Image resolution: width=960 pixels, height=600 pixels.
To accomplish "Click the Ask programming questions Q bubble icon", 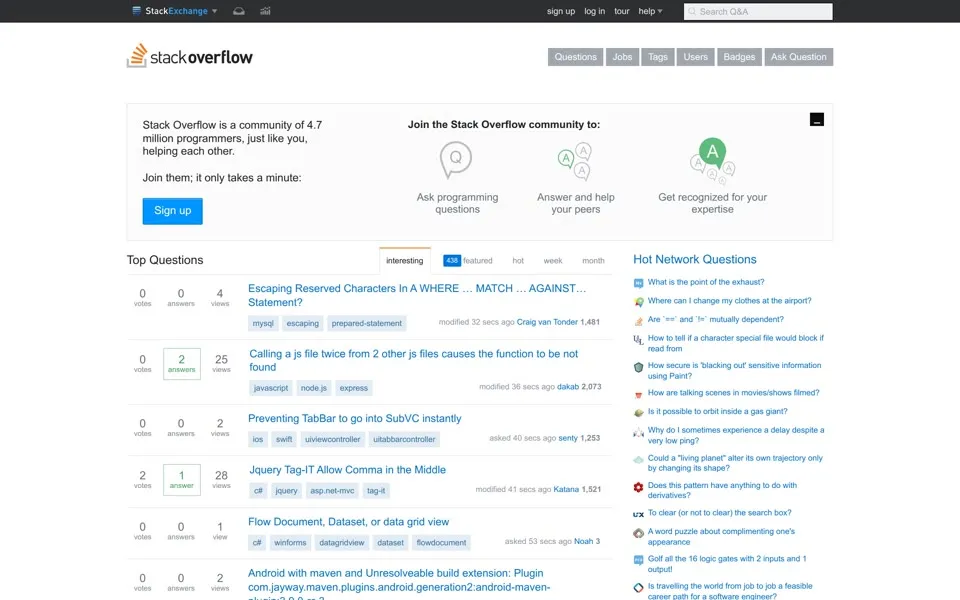I will (x=456, y=160).
